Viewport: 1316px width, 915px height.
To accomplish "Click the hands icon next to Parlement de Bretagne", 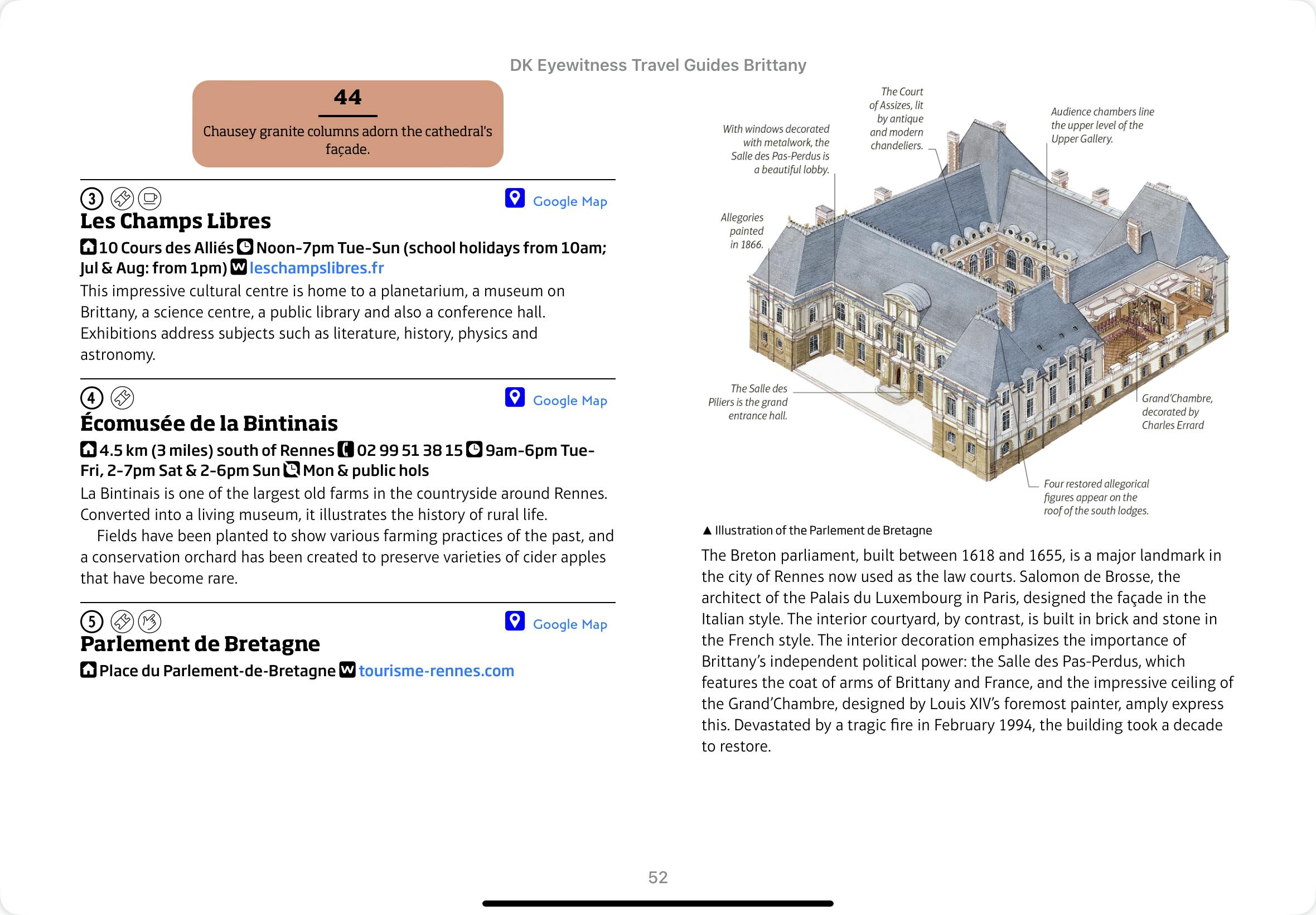I will pos(150,622).
